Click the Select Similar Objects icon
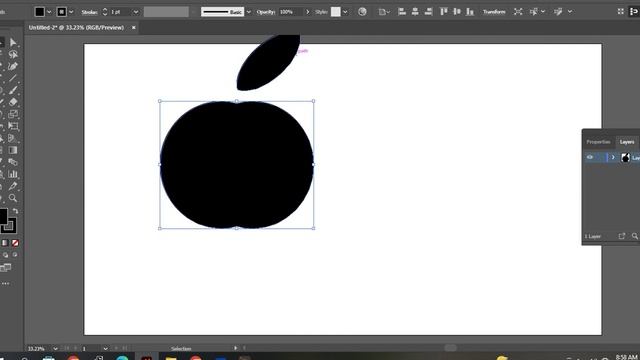Image resolution: width=640 pixels, height=360 pixels. coord(534,12)
